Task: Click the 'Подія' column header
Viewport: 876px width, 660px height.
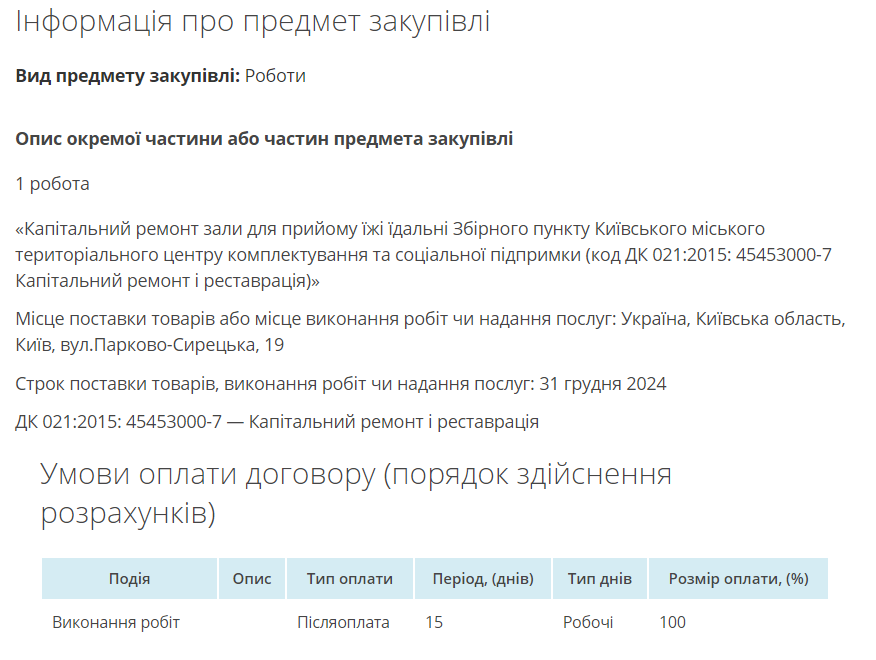Action: pyautogui.click(x=129, y=579)
